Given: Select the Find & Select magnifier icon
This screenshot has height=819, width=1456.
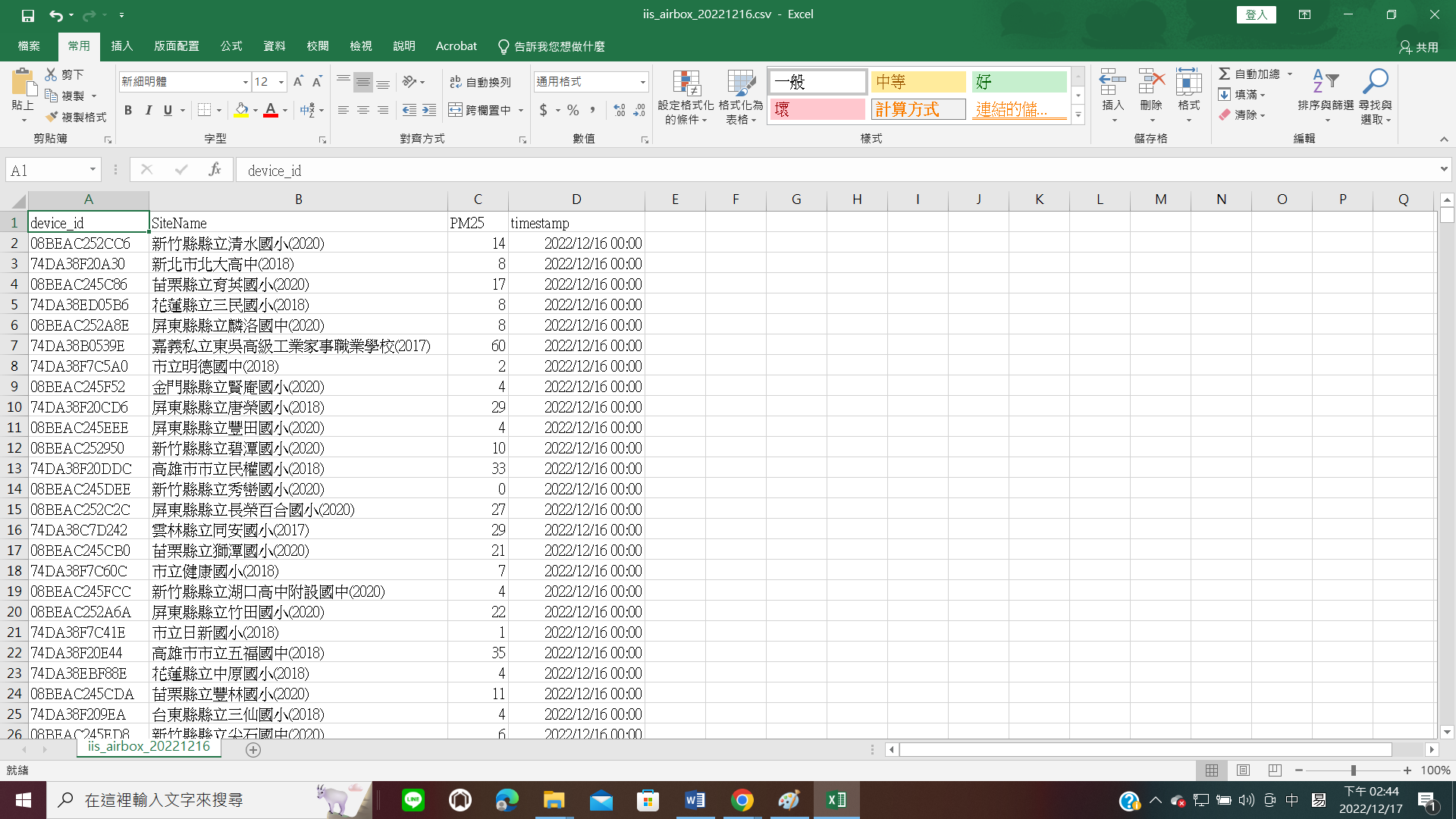Looking at the screenshot, I should 1375,82.
